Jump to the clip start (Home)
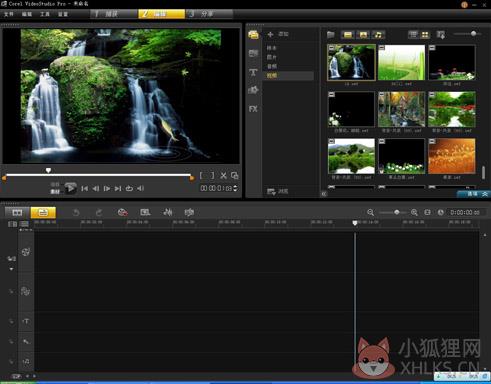 [84, 189]
